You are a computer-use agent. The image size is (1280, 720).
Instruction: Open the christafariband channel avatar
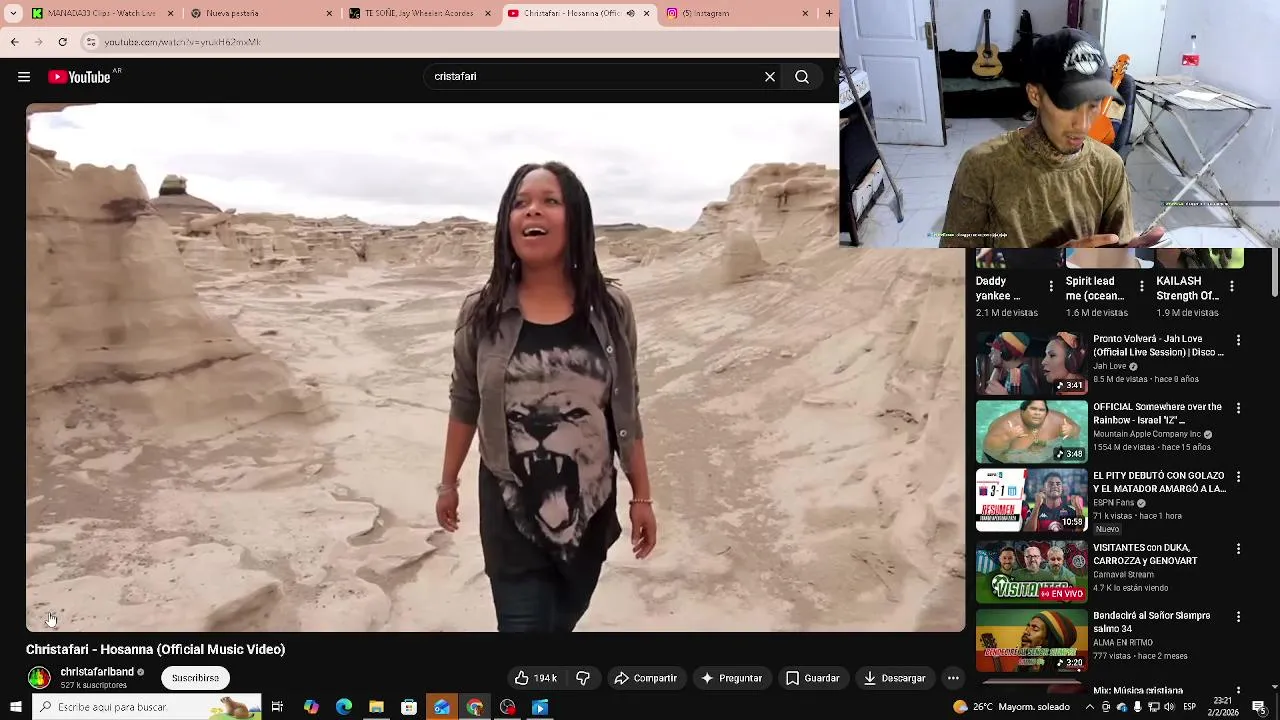coord(39,678)
